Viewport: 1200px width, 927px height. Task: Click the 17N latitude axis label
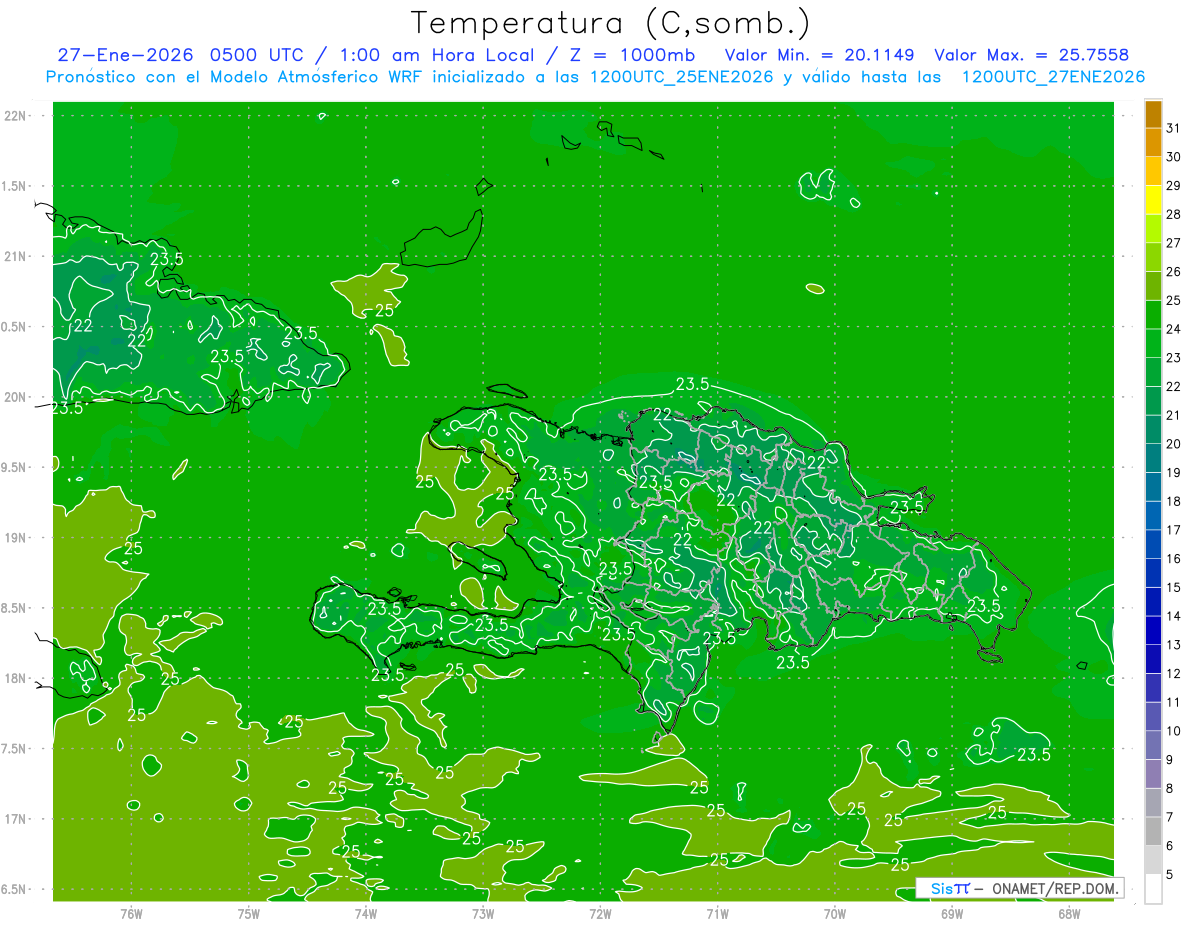(16, 819)
